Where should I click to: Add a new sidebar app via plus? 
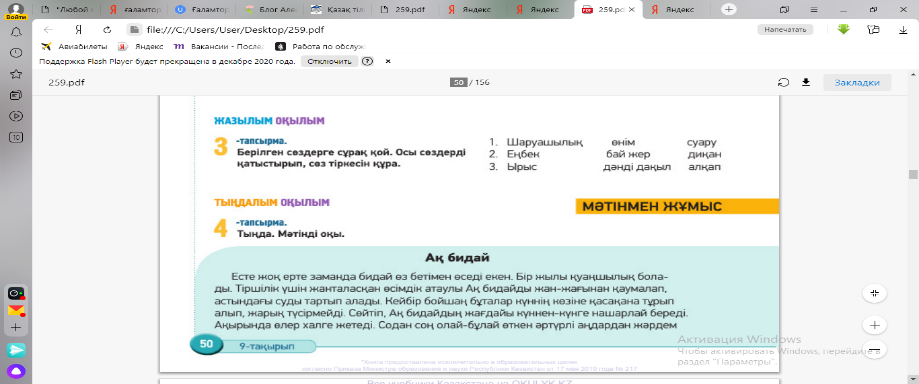16,328
